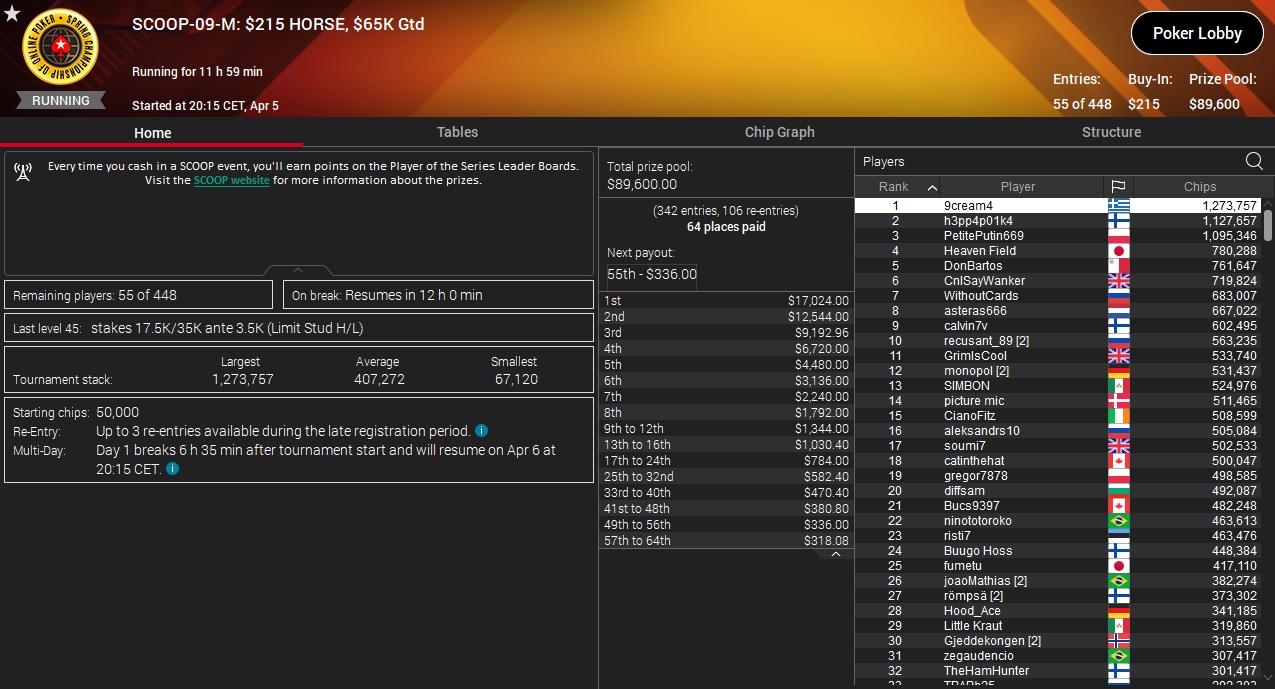Select player row asteras666
Viewport: 1275px width, 689px height.
click(1058, 311)
